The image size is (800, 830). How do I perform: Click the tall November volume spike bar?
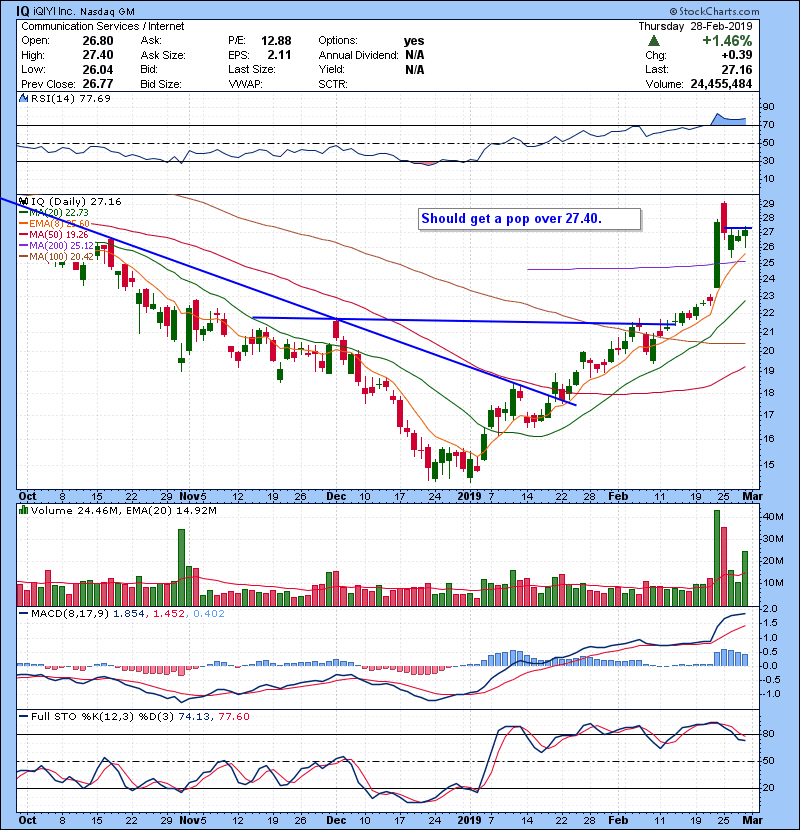182,567
